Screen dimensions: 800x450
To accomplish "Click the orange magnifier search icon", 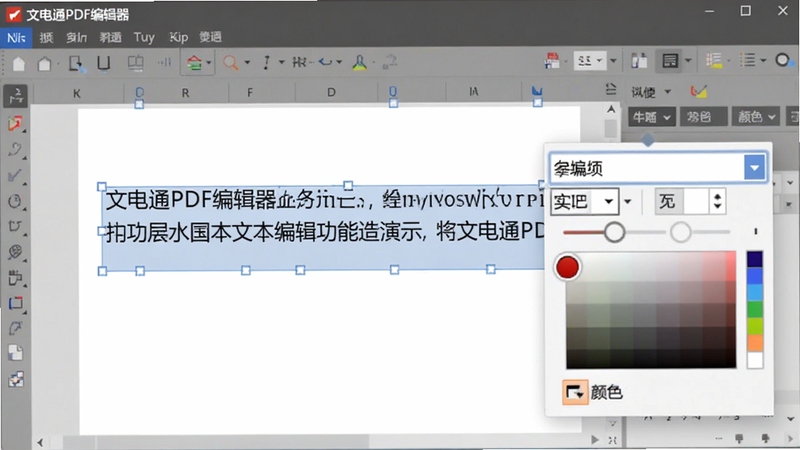I will 231,63.
